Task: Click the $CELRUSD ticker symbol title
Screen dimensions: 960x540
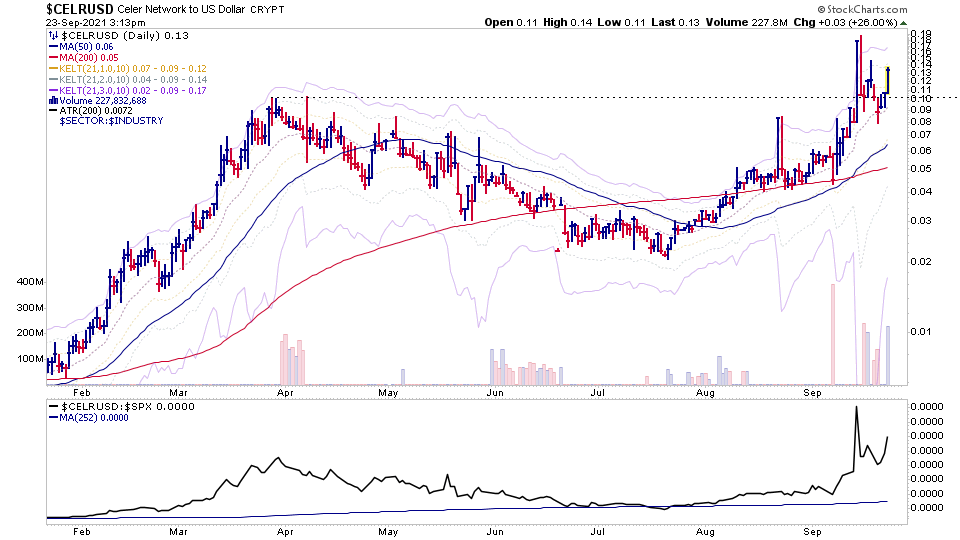Action: pos(80,9)
